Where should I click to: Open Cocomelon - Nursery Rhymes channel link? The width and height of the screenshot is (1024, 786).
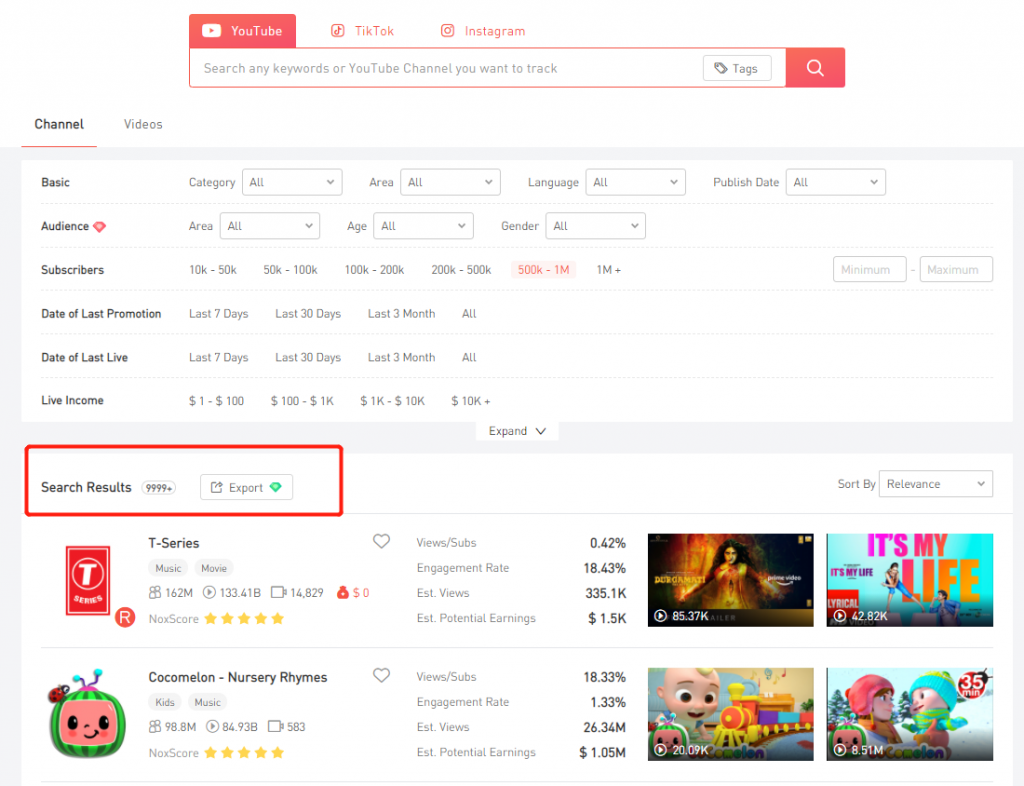pos(238,677)
